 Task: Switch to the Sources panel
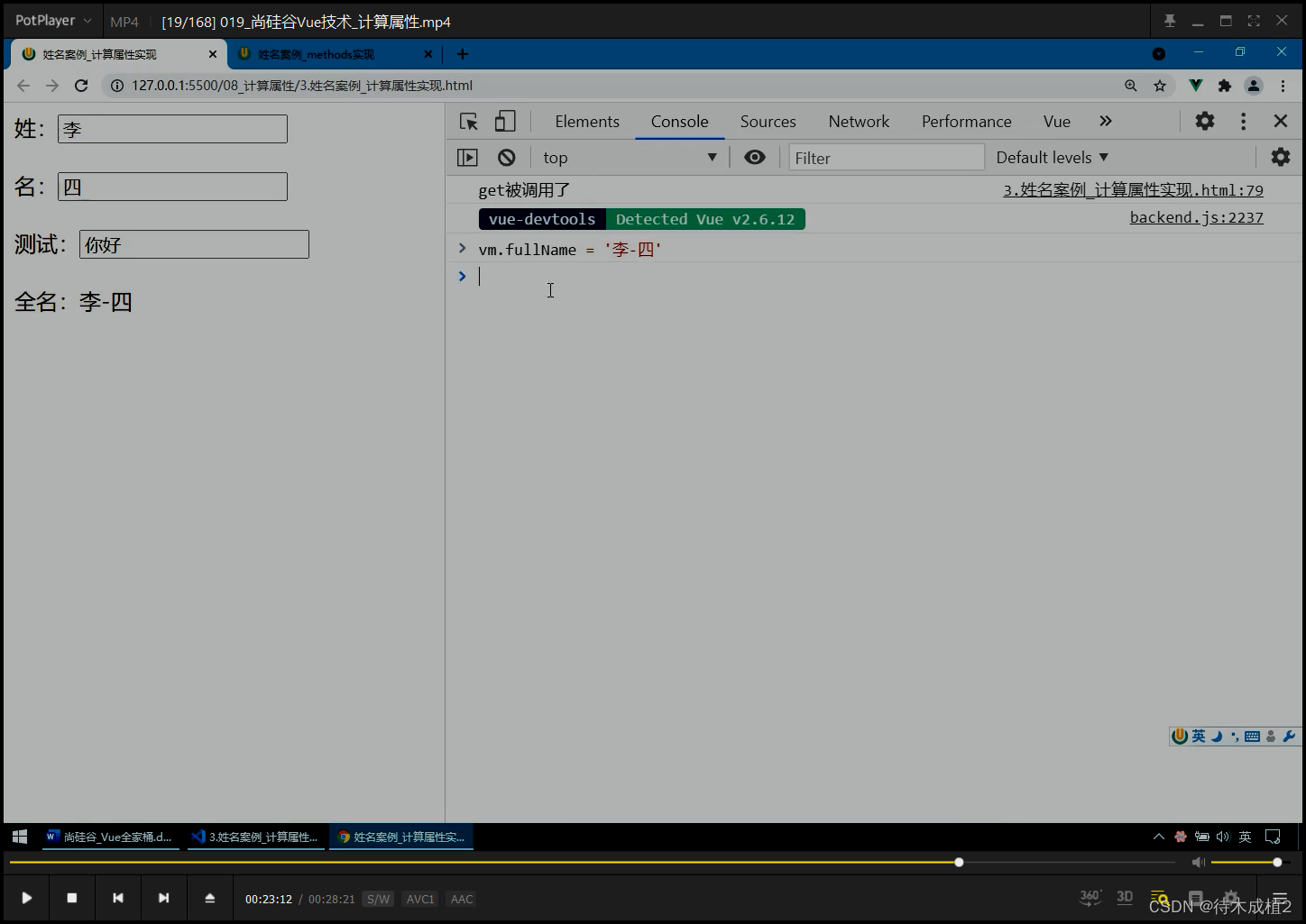[x=768, y=122]
